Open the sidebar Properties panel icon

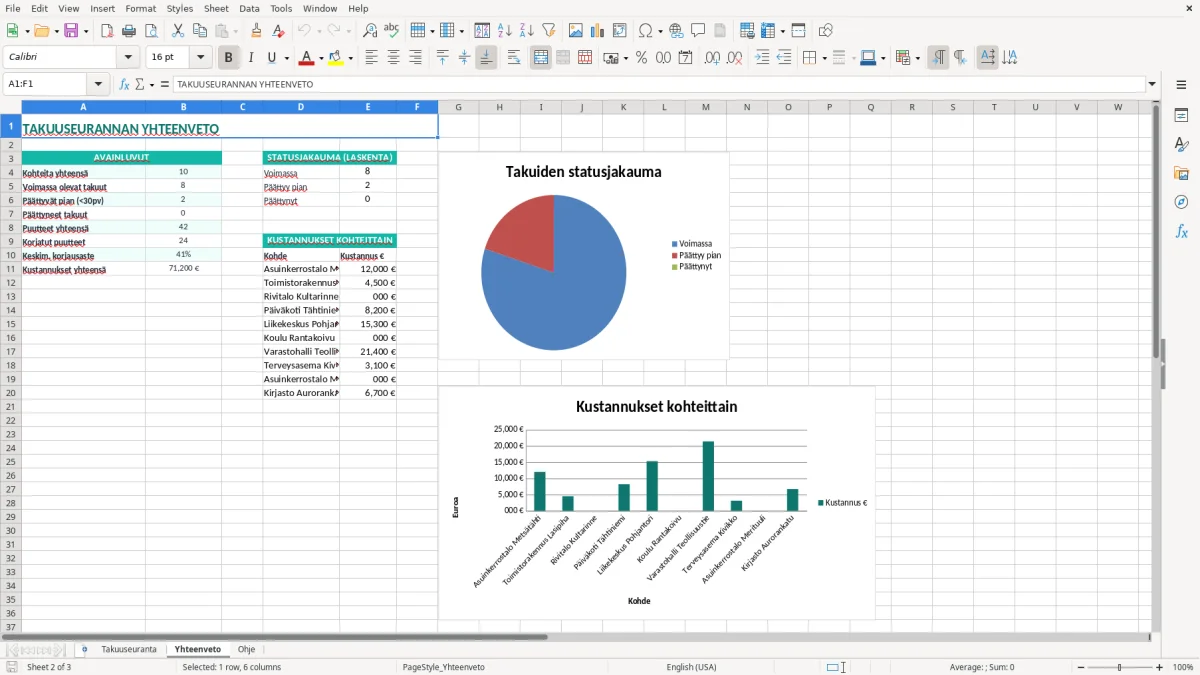click(x=1181, y=116)
